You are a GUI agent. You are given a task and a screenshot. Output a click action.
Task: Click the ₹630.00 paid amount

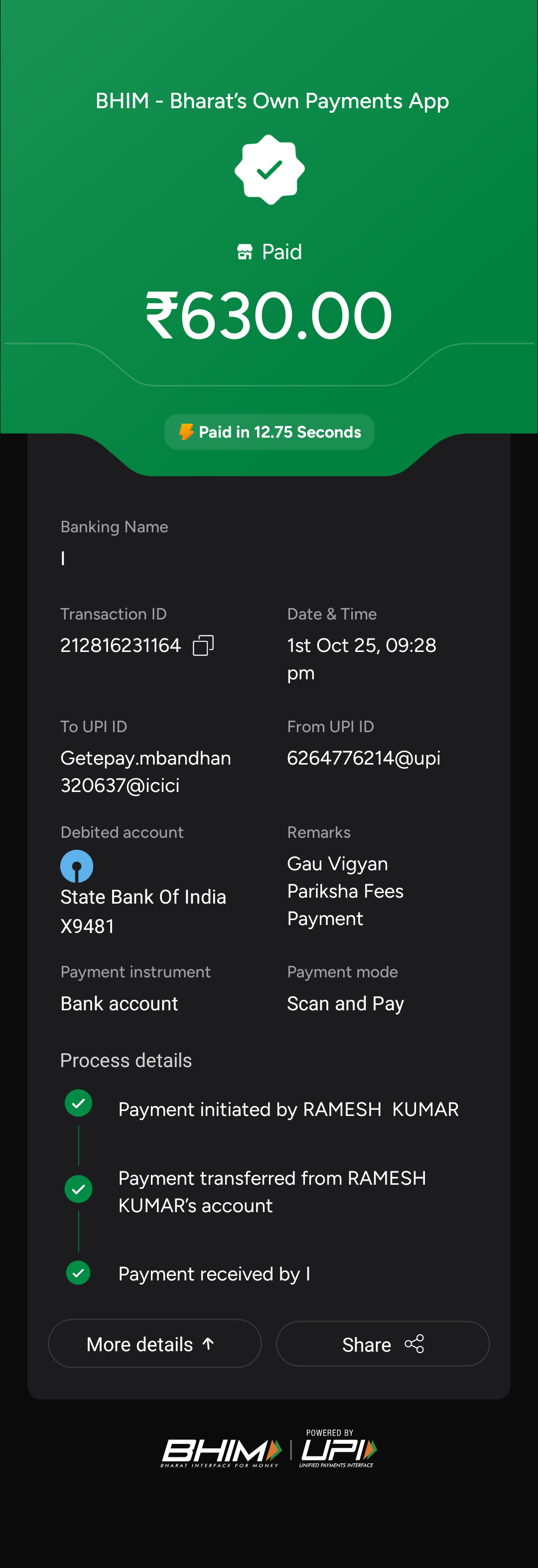269,315
